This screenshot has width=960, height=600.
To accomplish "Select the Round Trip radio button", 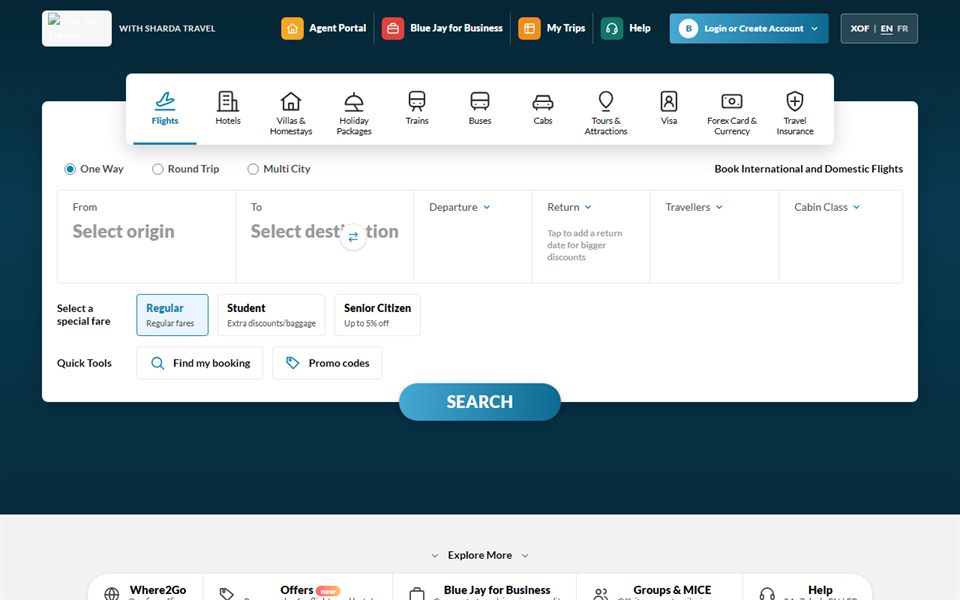I will [157, 169].
